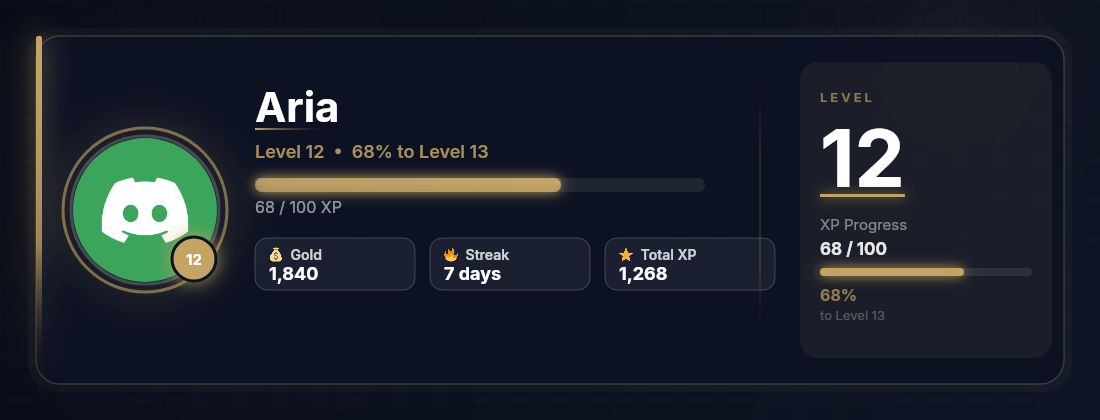Click the '68 / 100' value in level panel
1100x420 pixels.
coord(853,249)
